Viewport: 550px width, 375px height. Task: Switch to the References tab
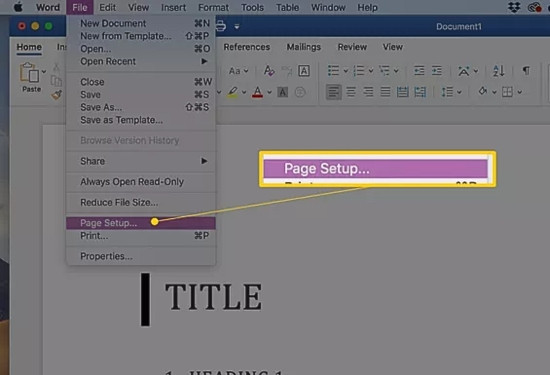pyautogui.click(x=247, y=47)
